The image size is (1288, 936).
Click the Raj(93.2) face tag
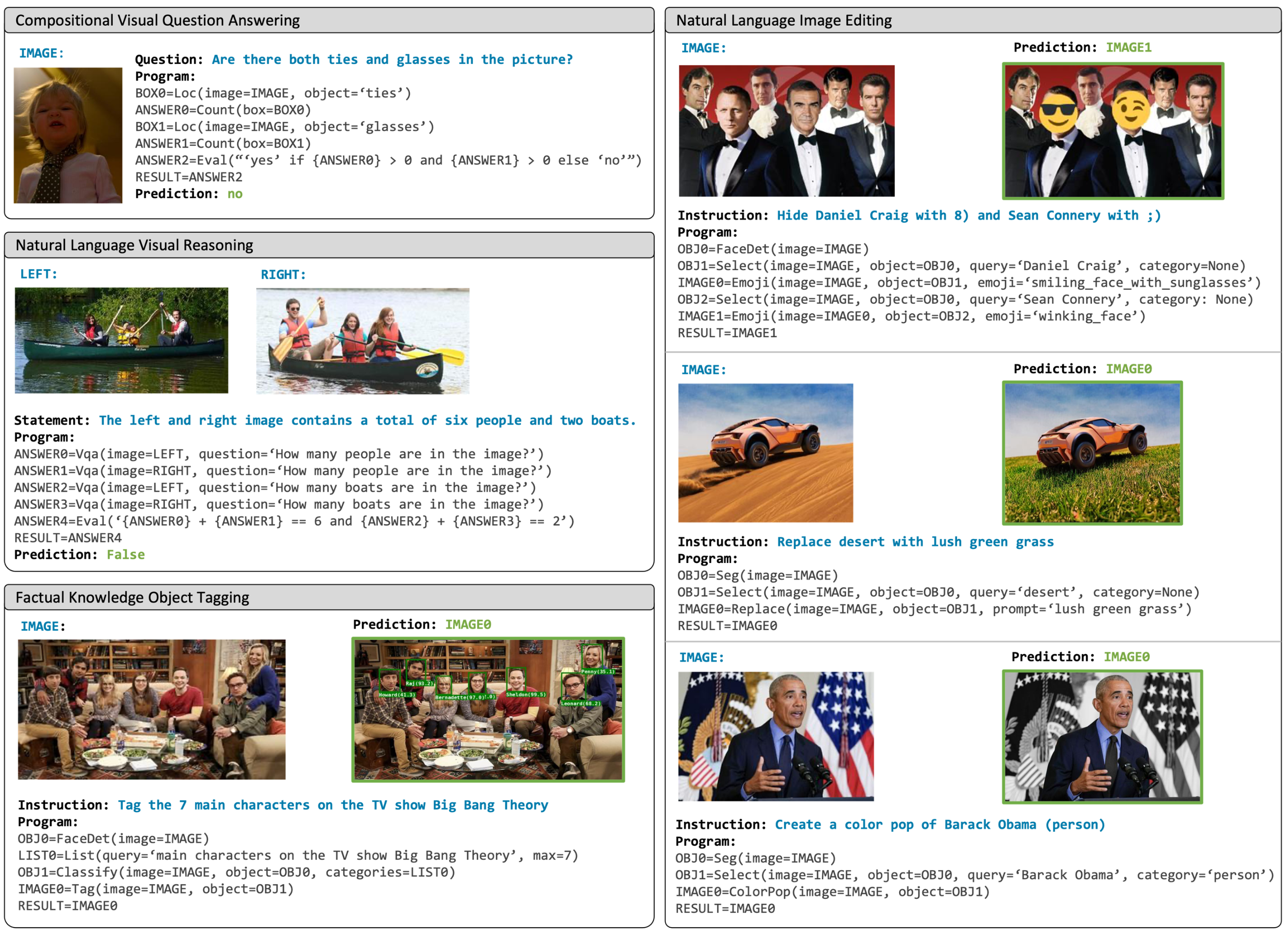tap(419, 684)
